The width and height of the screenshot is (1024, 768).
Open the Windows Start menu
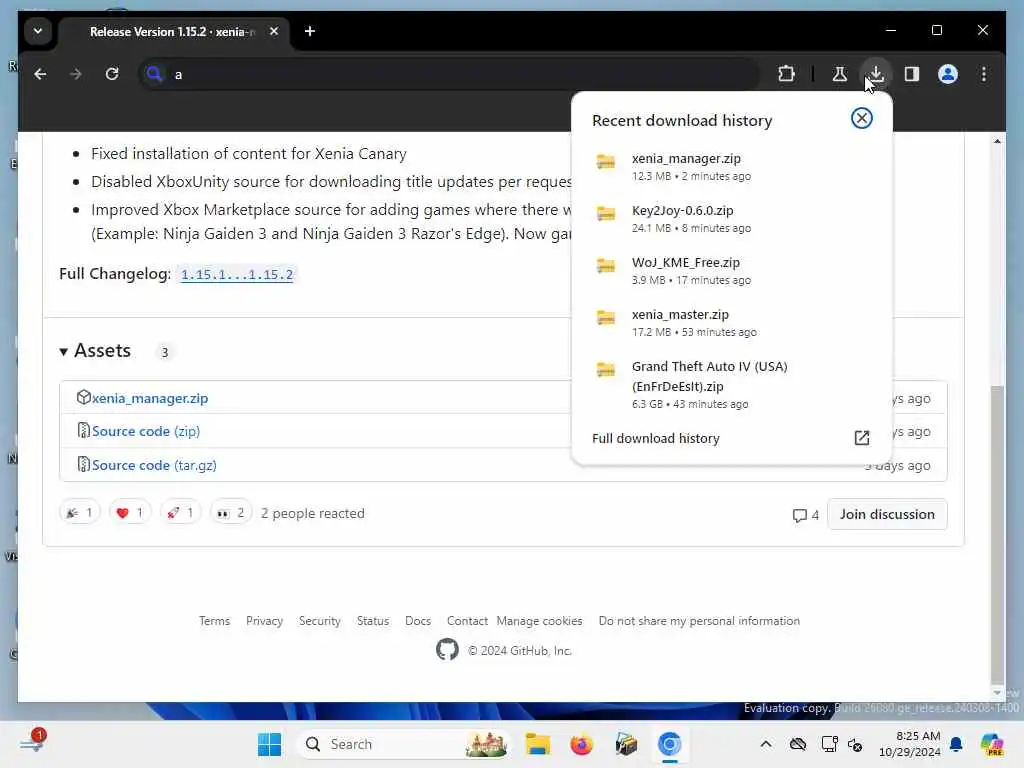(x=269, y=744)
